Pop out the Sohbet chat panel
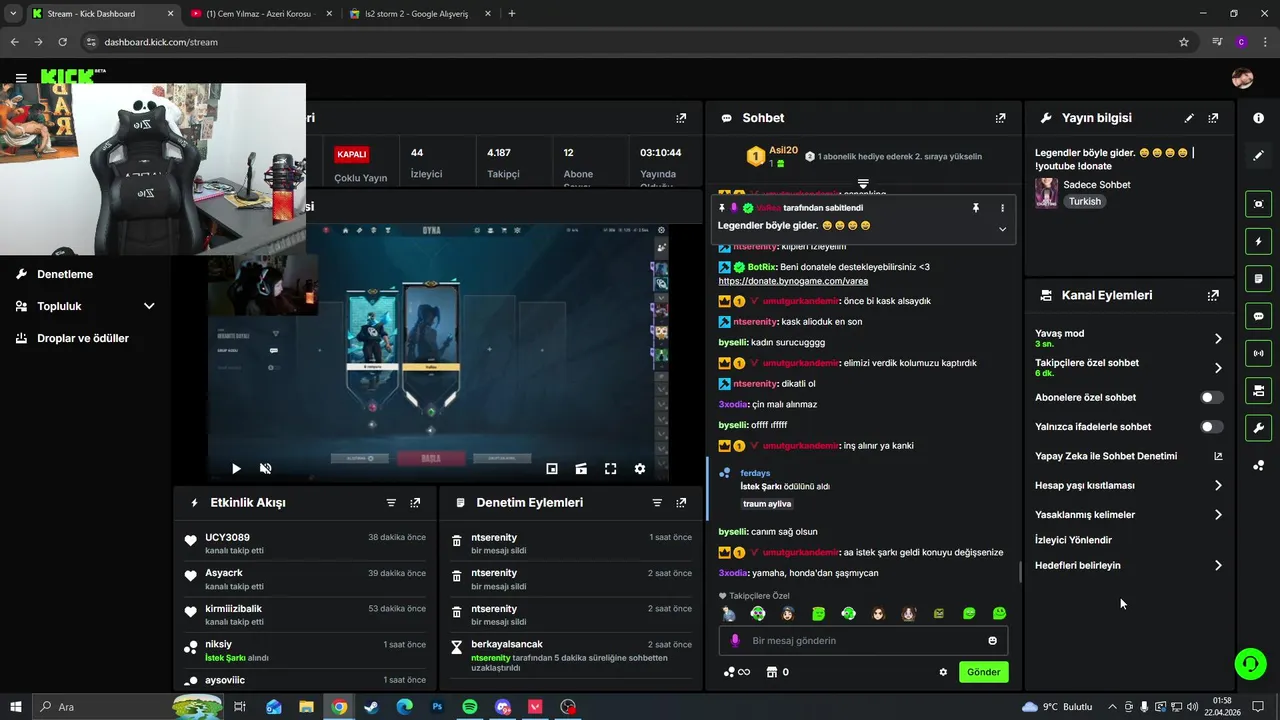Image resolution: width=1280 pixels, height=720 pixels. tap(1000, 118)
